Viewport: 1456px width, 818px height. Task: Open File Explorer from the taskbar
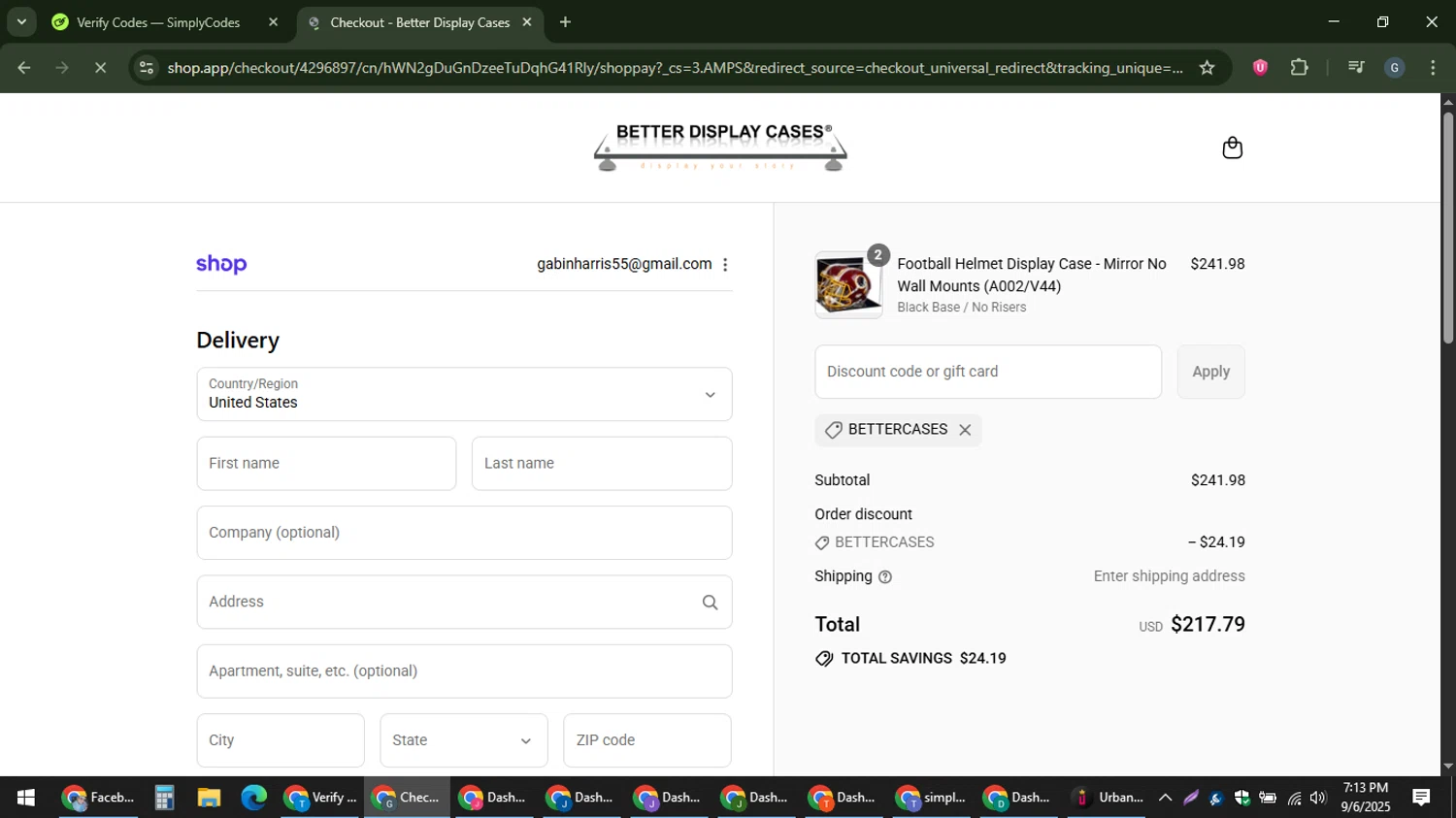pyautogui.click(x=209, y=798)
